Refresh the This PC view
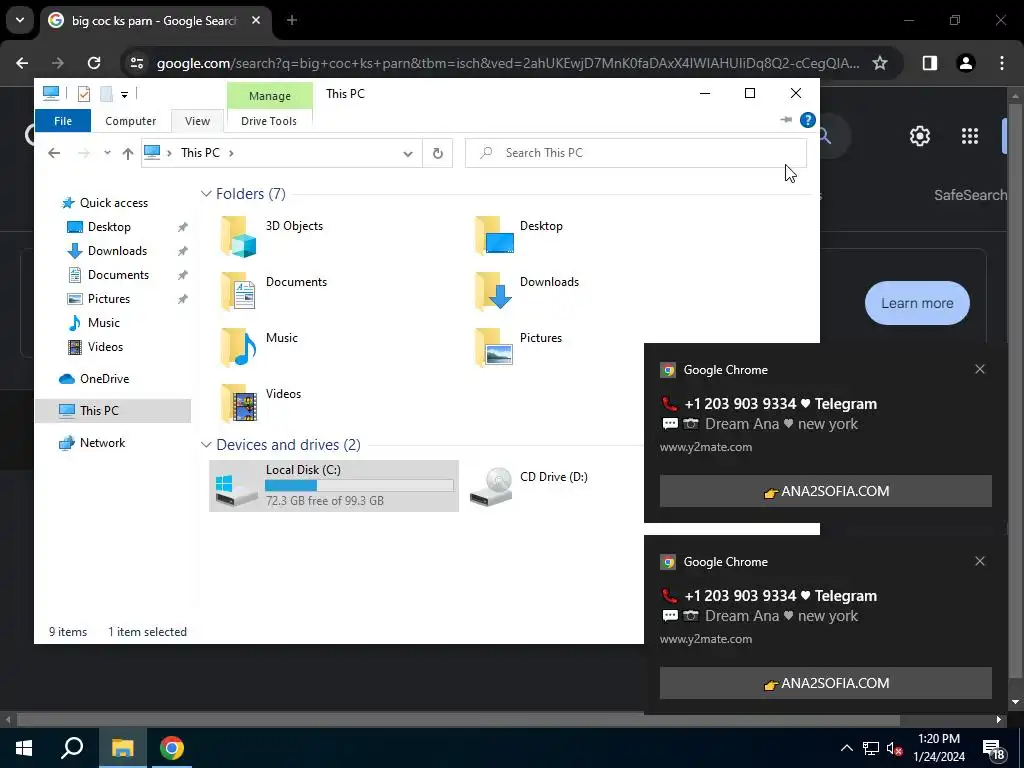The height and width of the screenshot is (768, 1024). [438, 153]
